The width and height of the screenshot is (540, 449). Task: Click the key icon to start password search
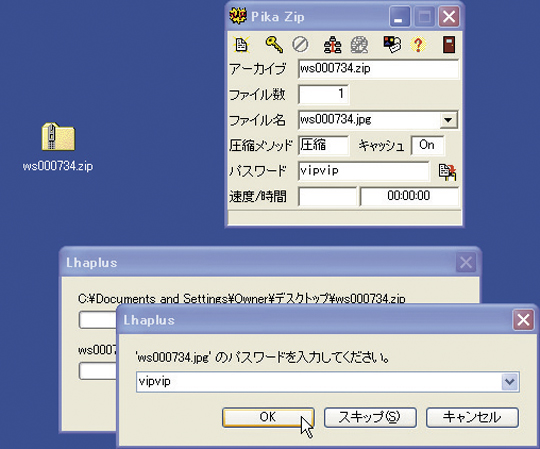274,45
